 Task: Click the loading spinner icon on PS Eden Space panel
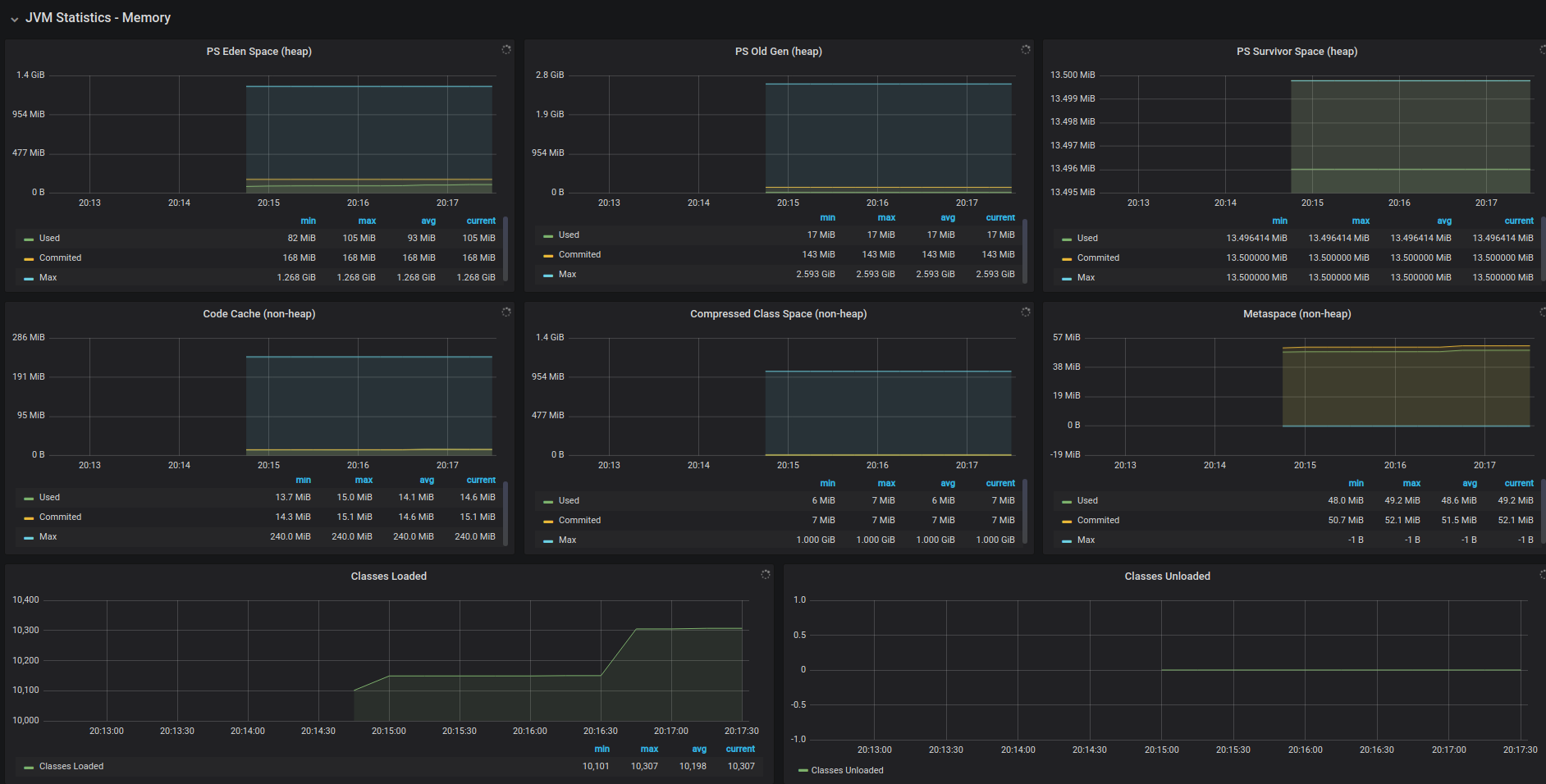coord(506,50)
